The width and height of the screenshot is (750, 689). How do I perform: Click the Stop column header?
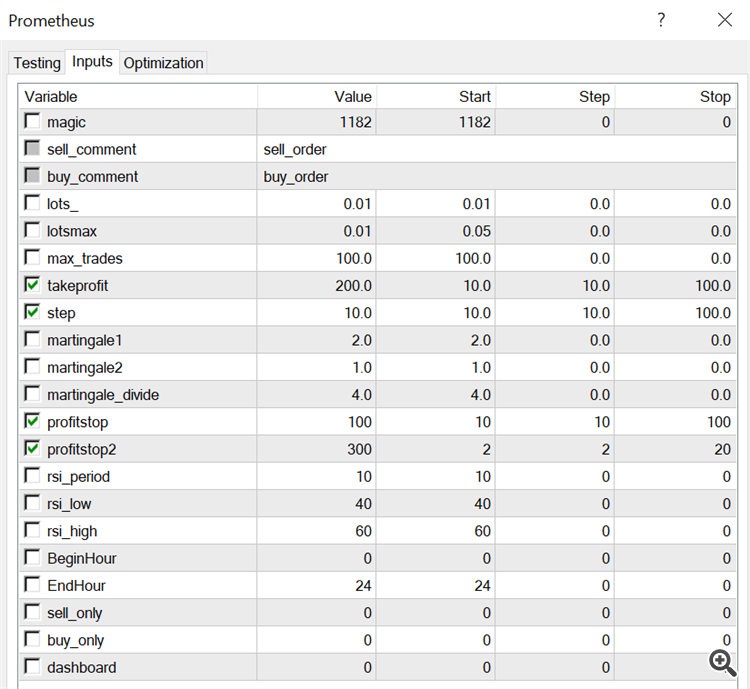[x=675, y=97]
